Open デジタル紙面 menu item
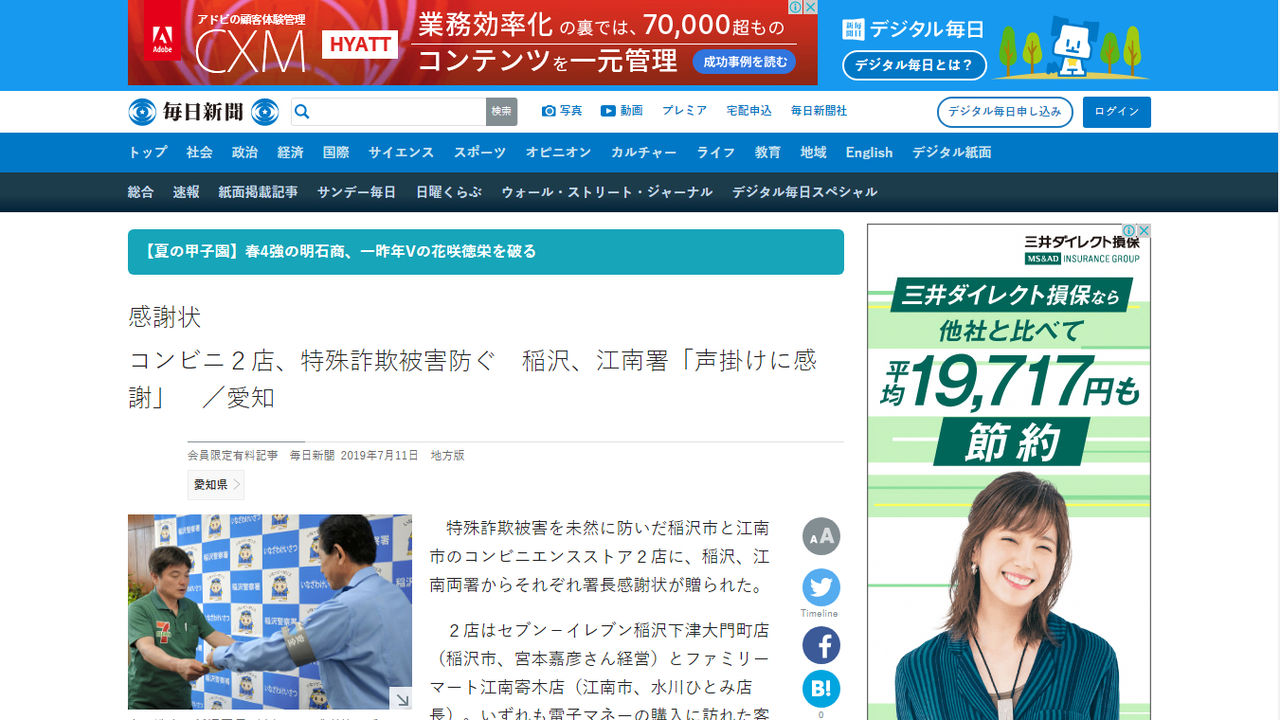 [952, 152]
